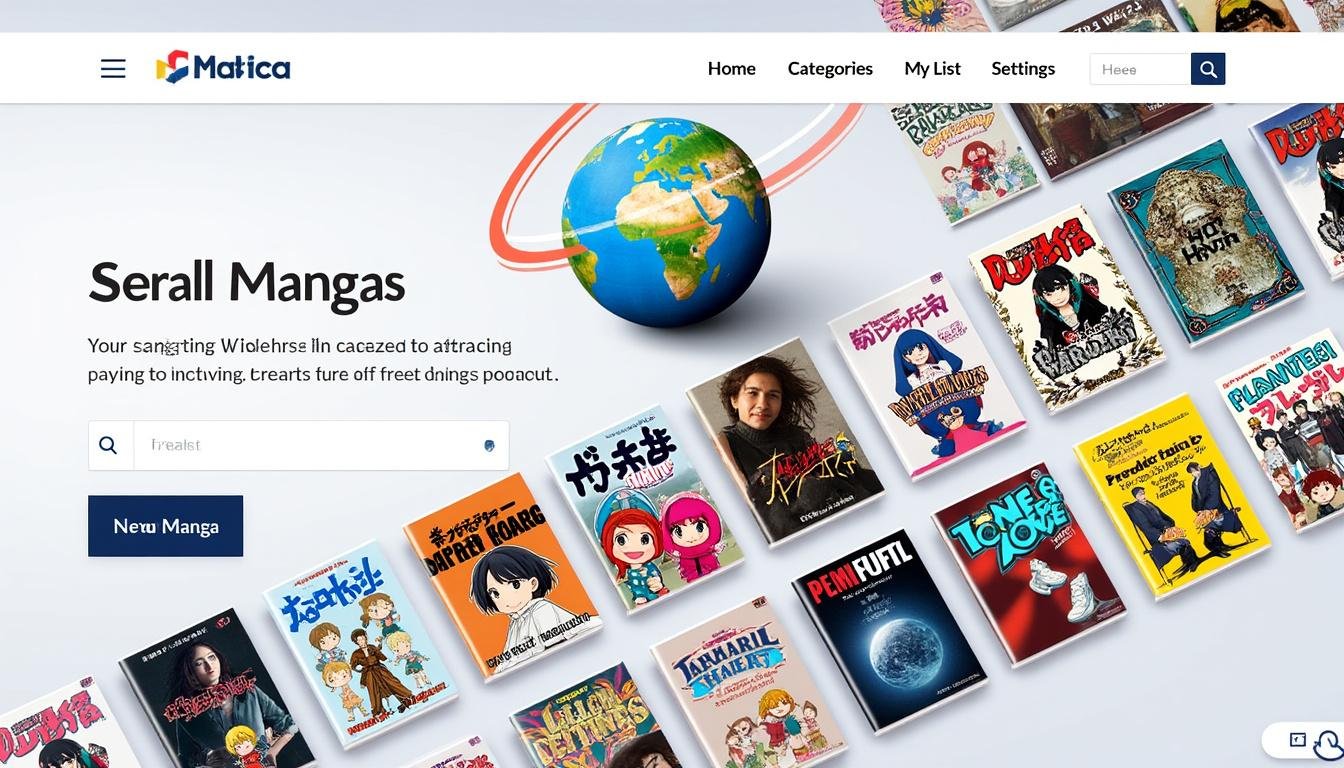The image size is (1344, 768).
Task: Click the clock icon in the bottom-right corner
Action: pos(1328,744)
